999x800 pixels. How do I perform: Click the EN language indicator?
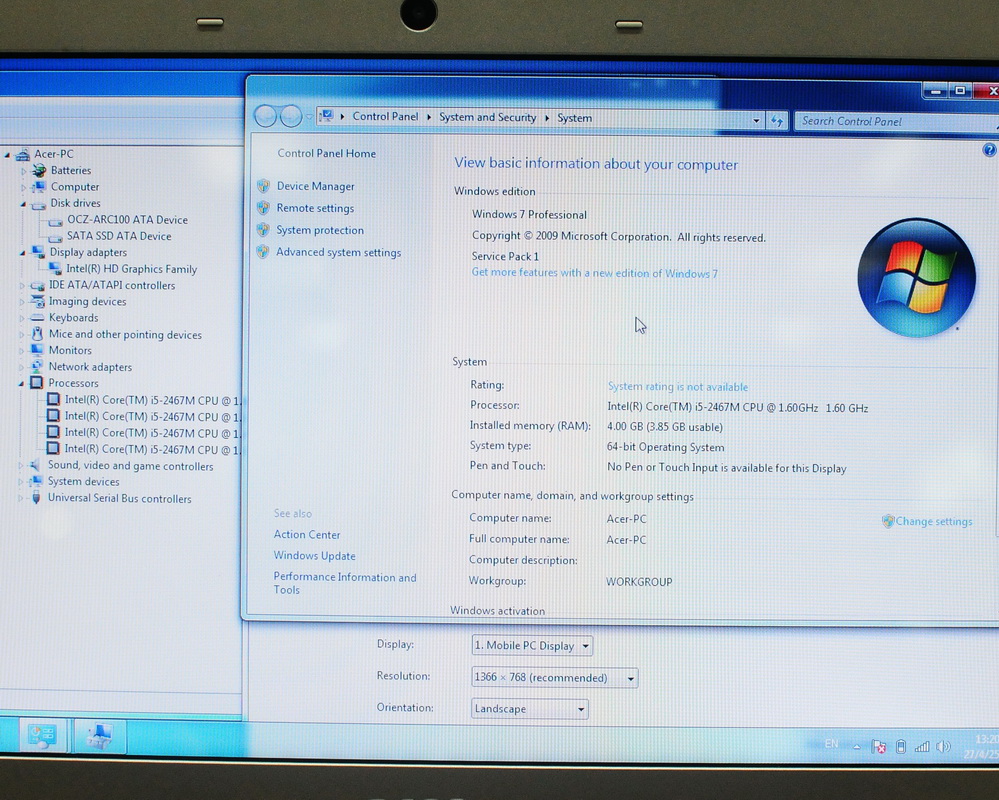(831, 743)
